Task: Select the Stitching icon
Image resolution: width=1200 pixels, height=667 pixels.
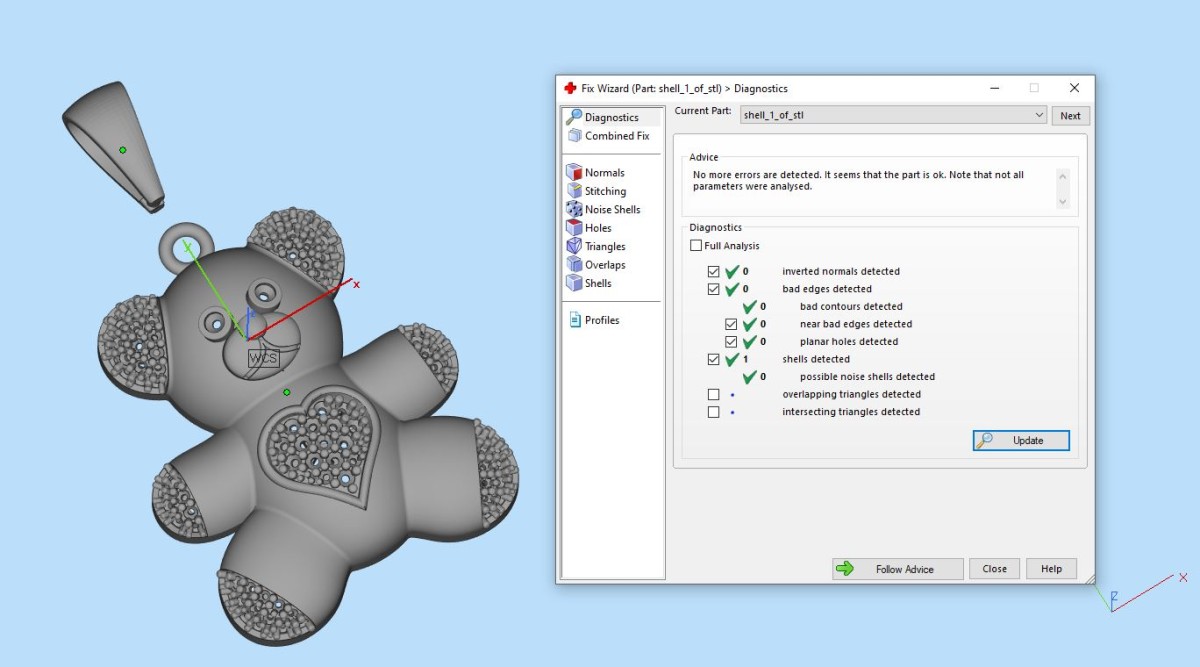Action: [x=574, y=191]
